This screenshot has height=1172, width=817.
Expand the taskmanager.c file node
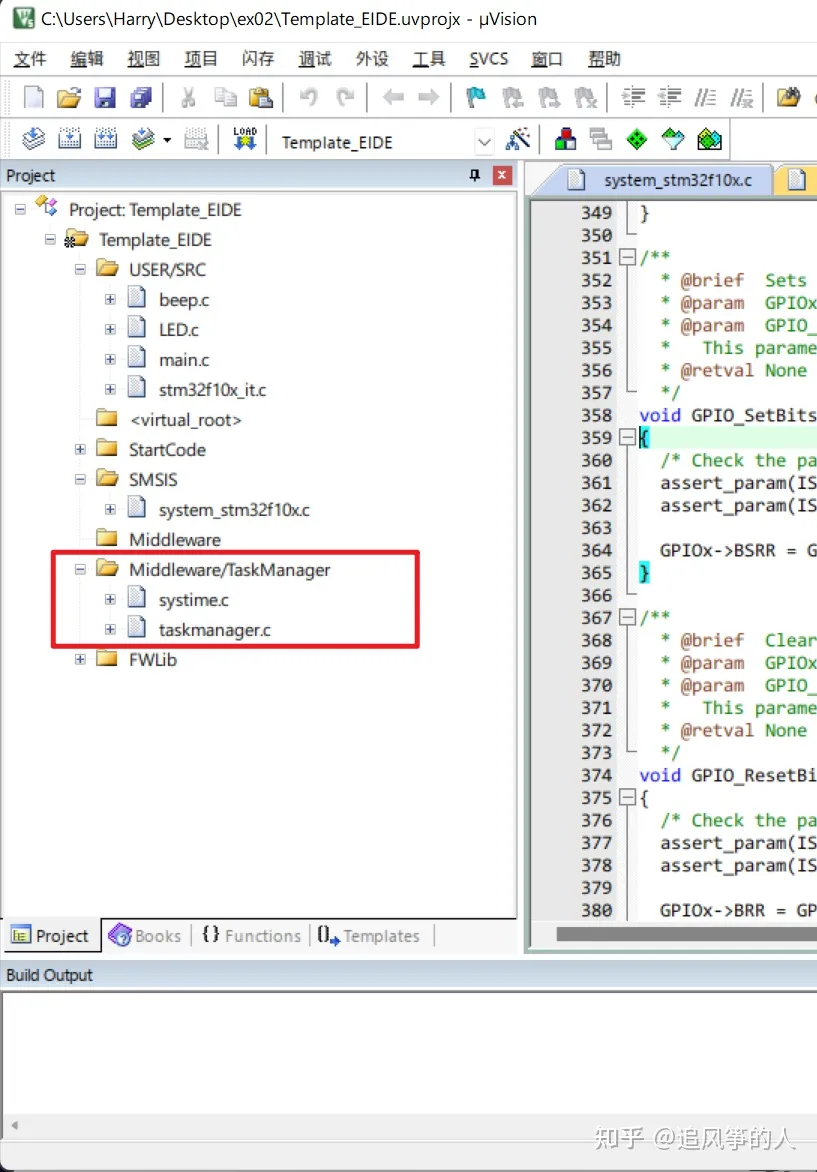click(x=110, y=629)
